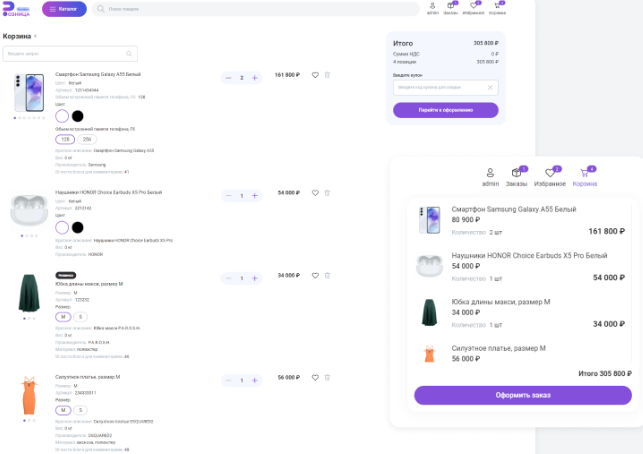The image size is (643, 454).
Task: Decrease quantity of HONOR Earbuds
Action: tap(228, 196)
